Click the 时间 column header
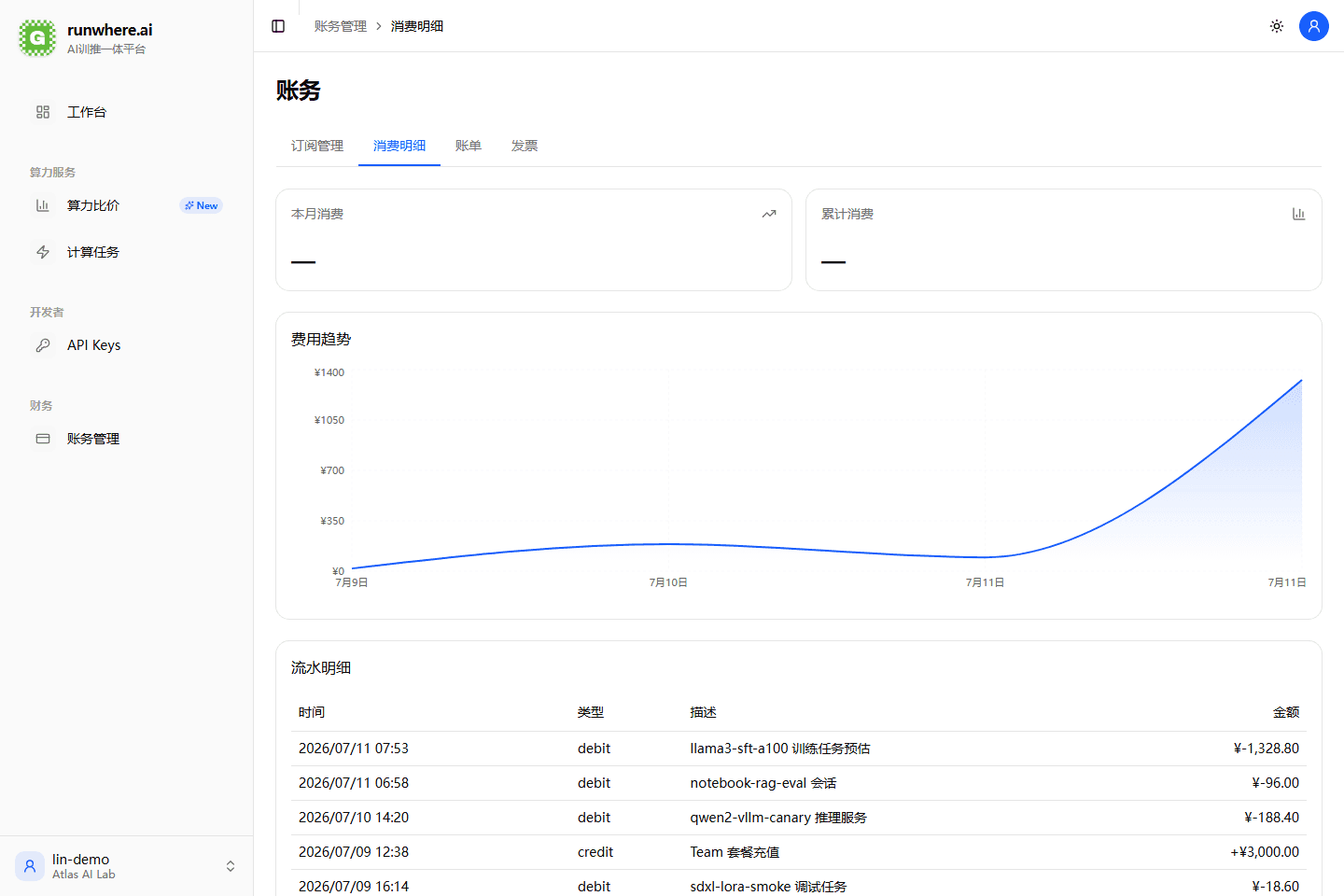1344x896 pixels. [x=312, y=712]
